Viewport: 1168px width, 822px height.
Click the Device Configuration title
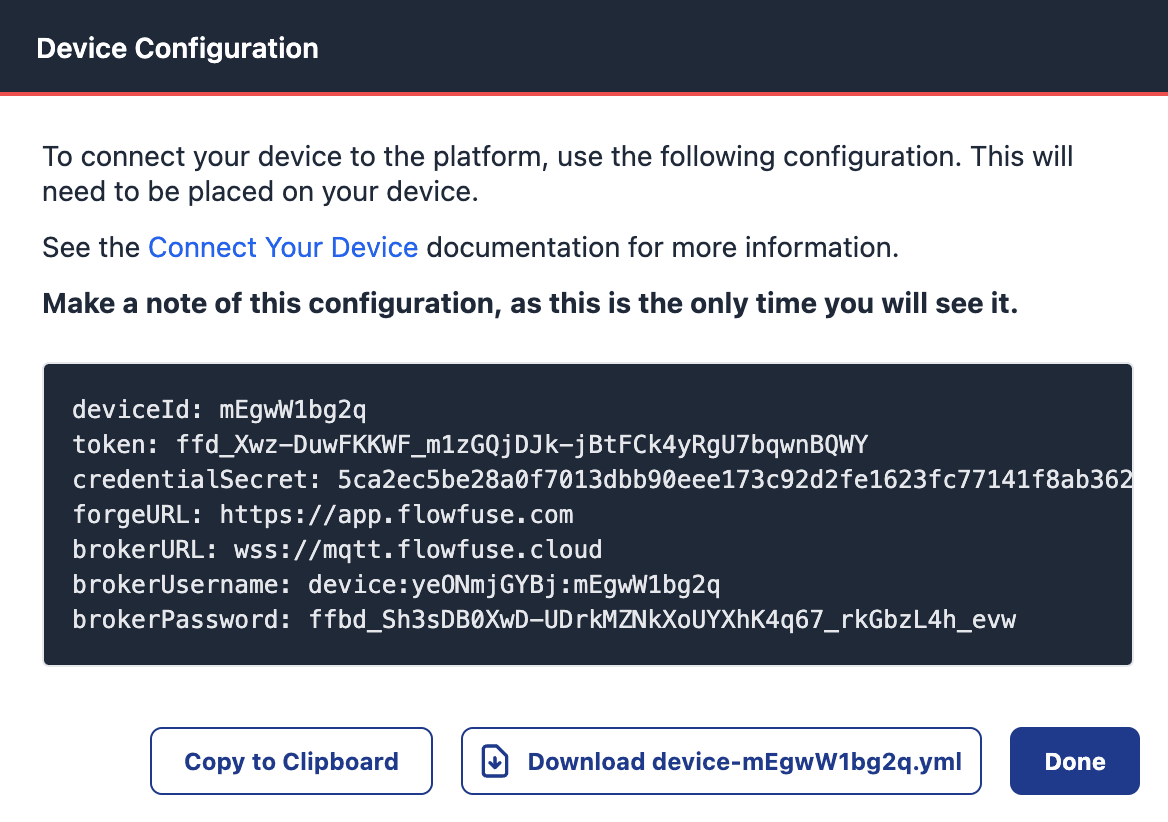pyautogui.click(x=177, y=47)
